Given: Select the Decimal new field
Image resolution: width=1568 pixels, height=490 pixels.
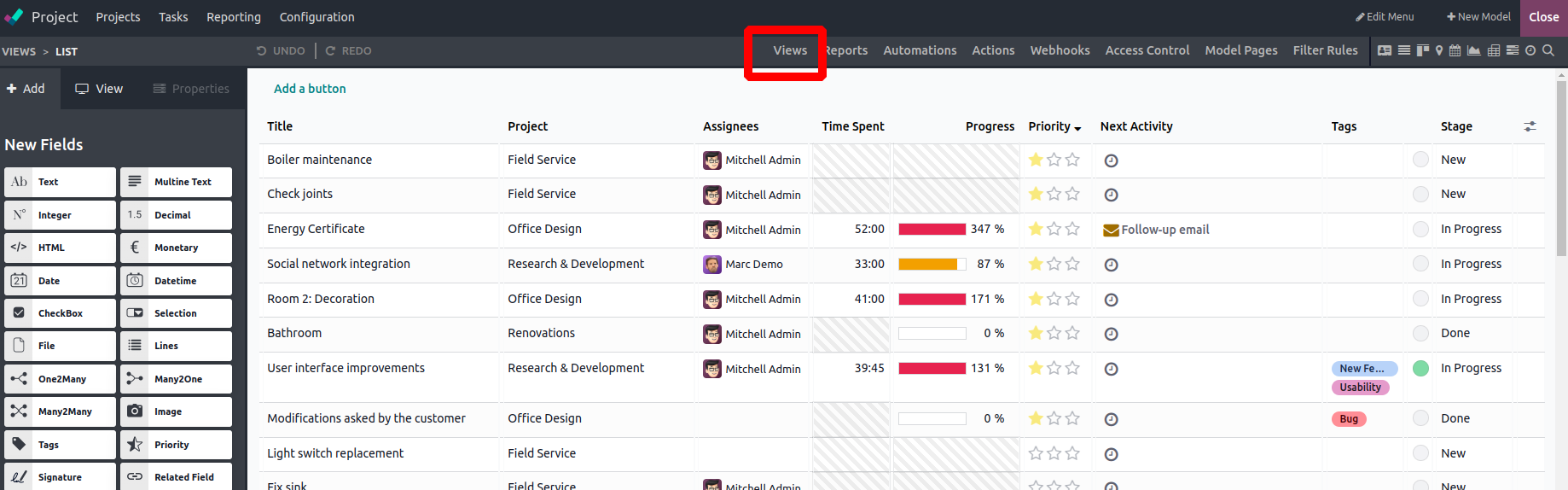Looking at the screenshot, I should tap(176, 215).
